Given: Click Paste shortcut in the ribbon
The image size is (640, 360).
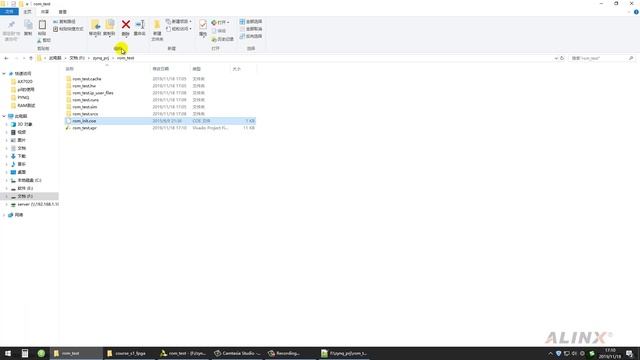Looking at the screenshot, I should (x=68, y=29).
